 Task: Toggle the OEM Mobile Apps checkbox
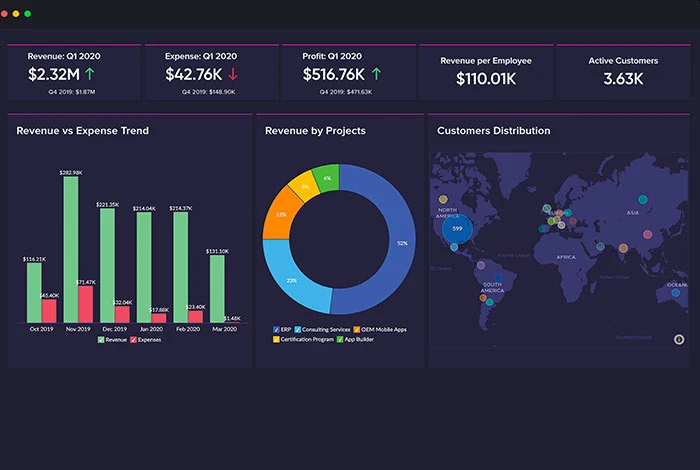[355, 329]
